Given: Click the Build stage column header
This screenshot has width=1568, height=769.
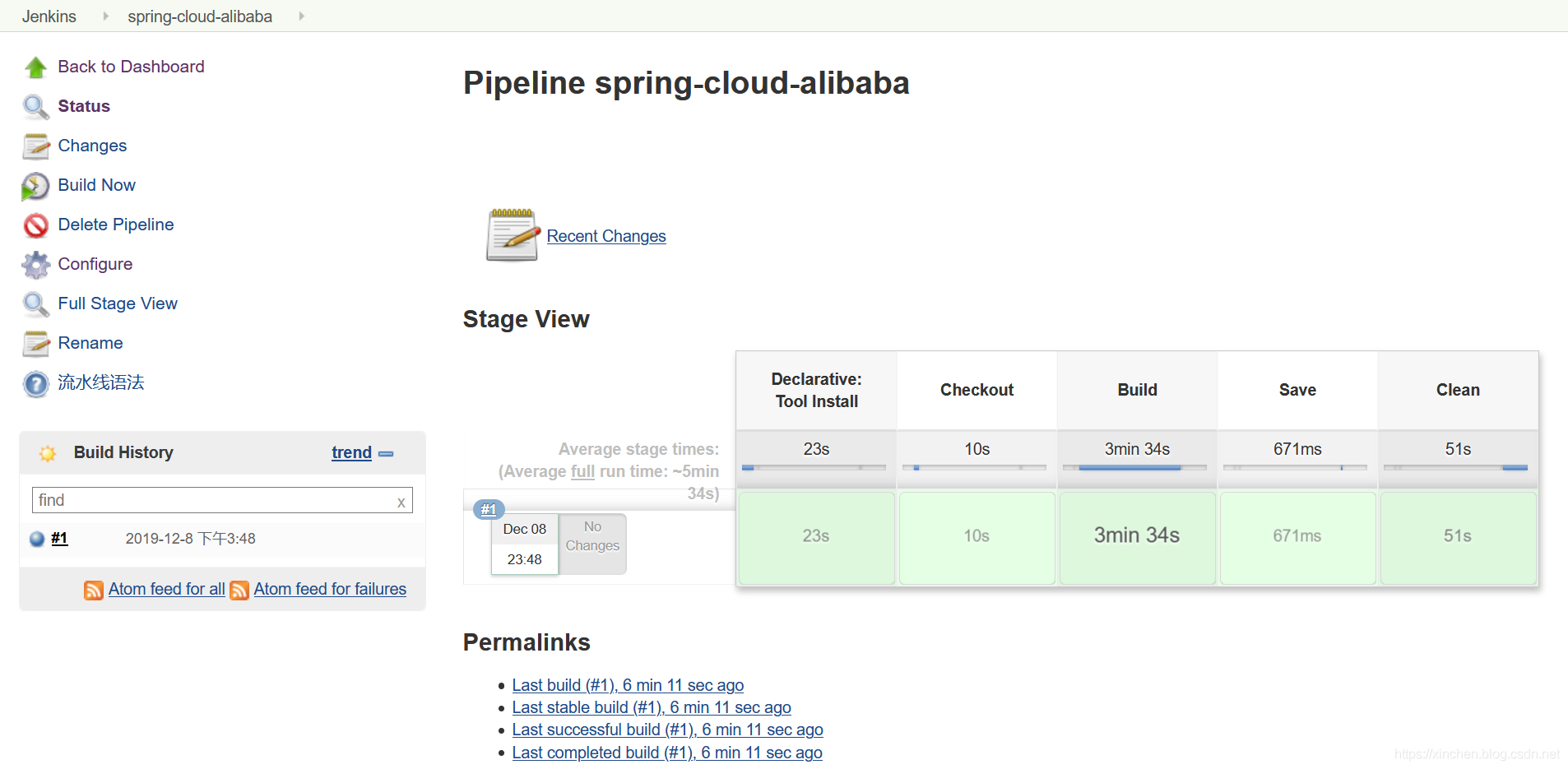Looking at the screenshot, I should click(1137, 390).
